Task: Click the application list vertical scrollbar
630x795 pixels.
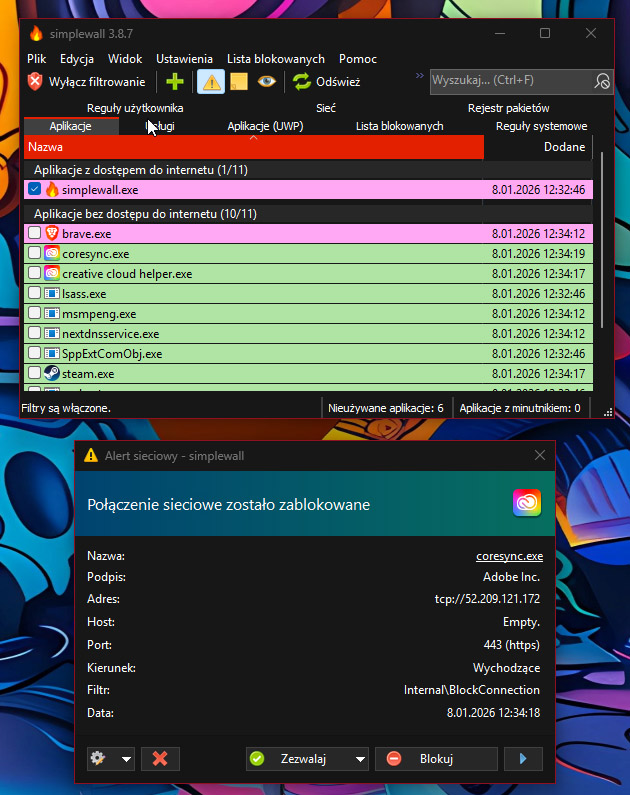Action: click(602, 239)
